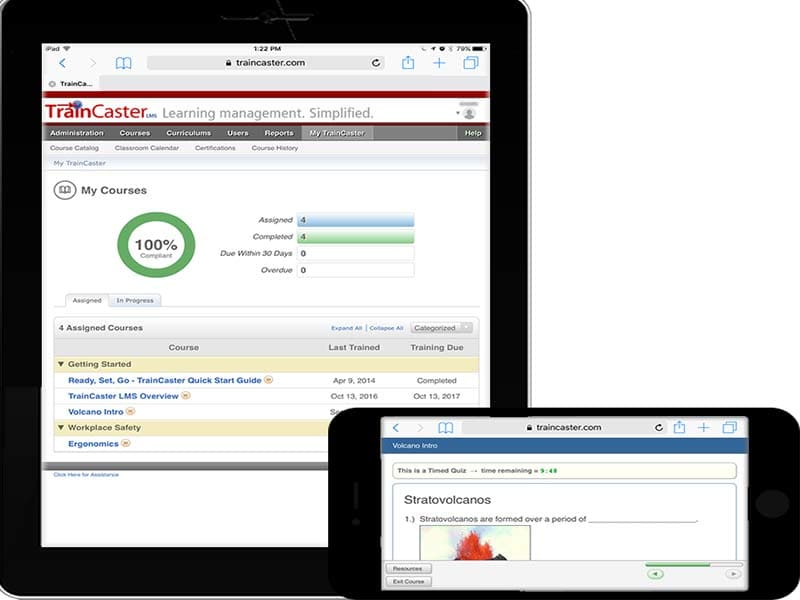The width and height of the screenshot is (800, 600).
Task: Show all tabs in phone Safari
Action: [x=730, y=427]
